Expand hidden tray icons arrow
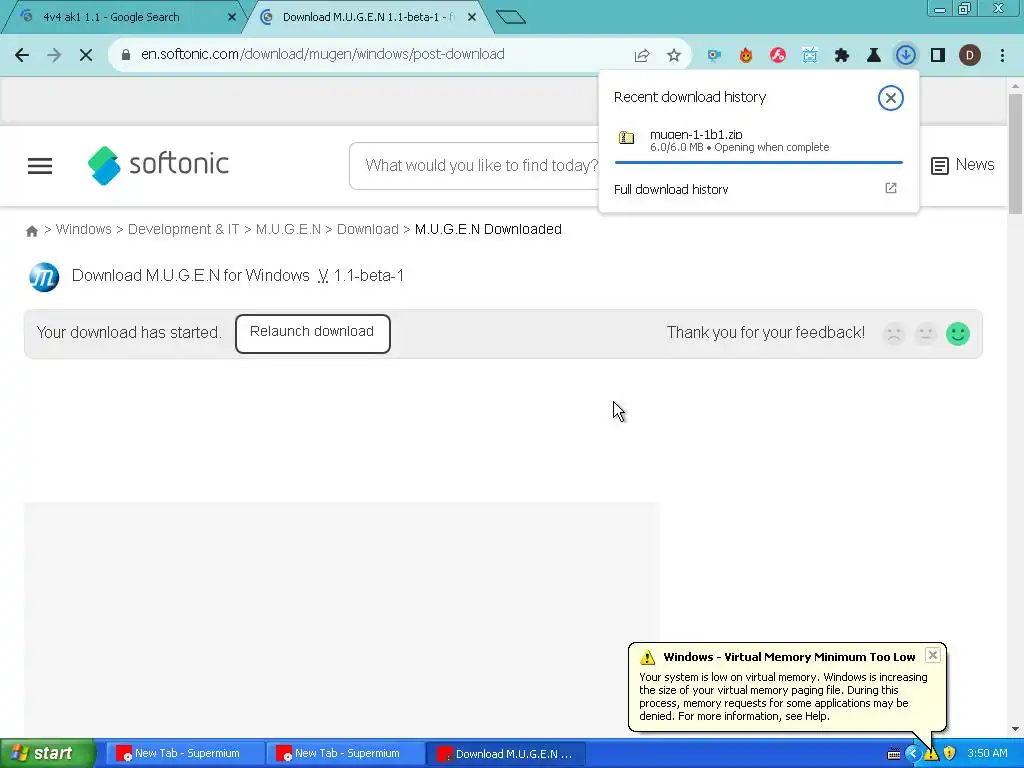 (x=912, y=754)
